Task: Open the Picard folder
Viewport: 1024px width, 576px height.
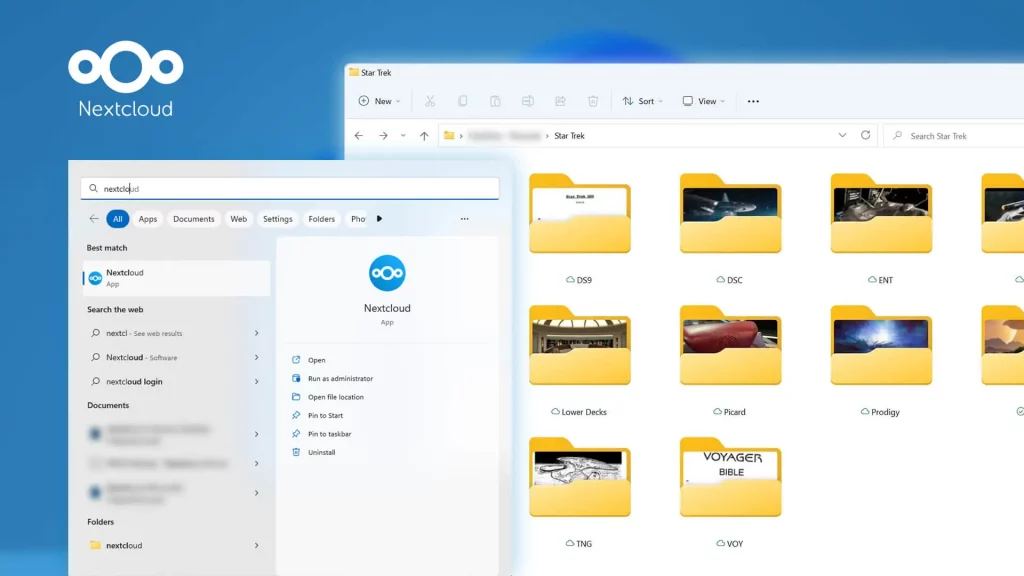Action: pyautogui.click(x=730, y=345)
